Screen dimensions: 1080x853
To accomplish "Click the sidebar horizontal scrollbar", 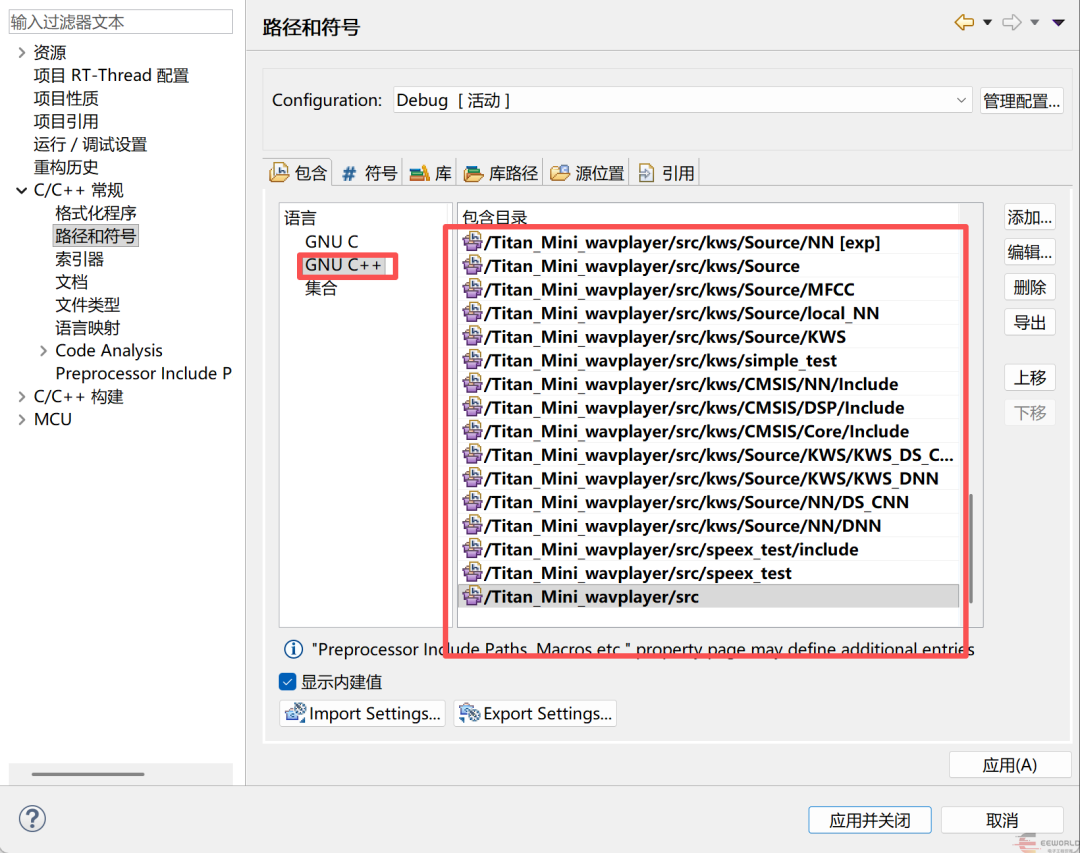I will coord(88,774).
